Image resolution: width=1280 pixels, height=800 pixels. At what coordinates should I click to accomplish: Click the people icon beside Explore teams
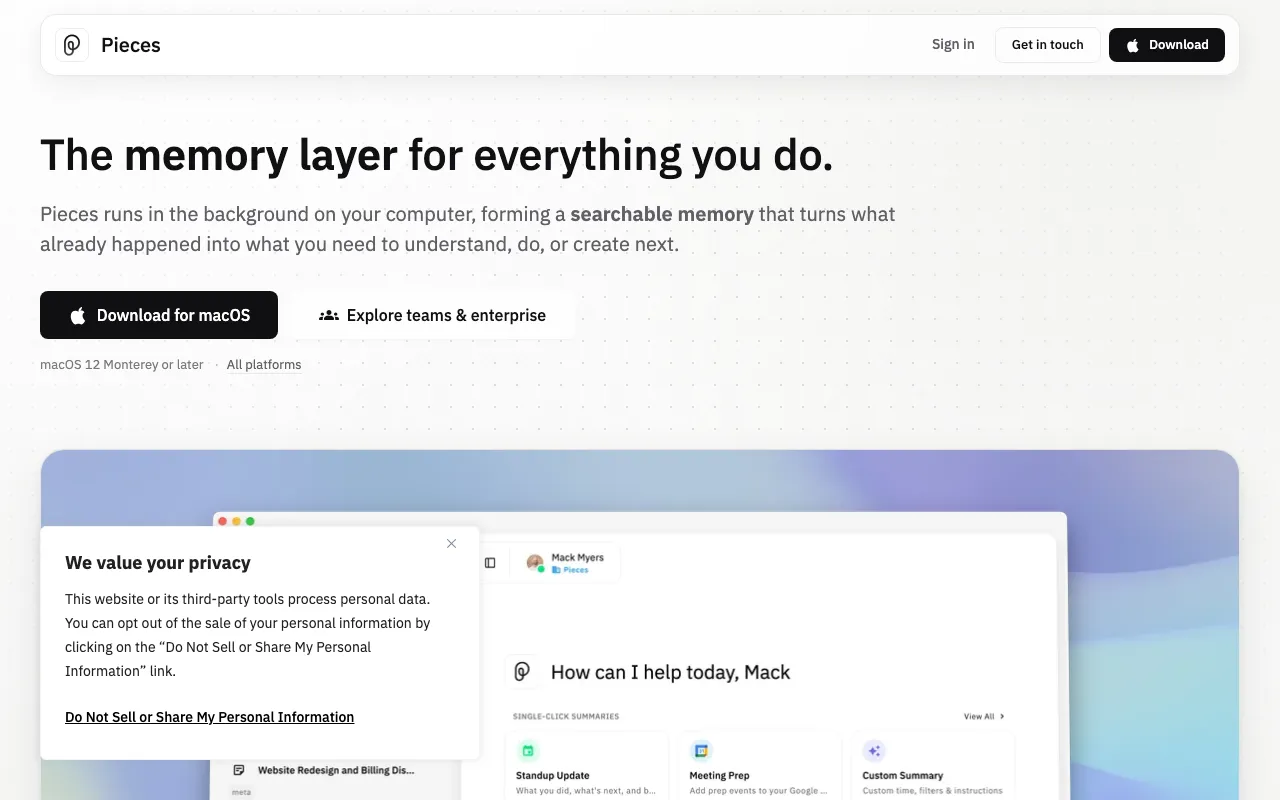pos(328,315)
